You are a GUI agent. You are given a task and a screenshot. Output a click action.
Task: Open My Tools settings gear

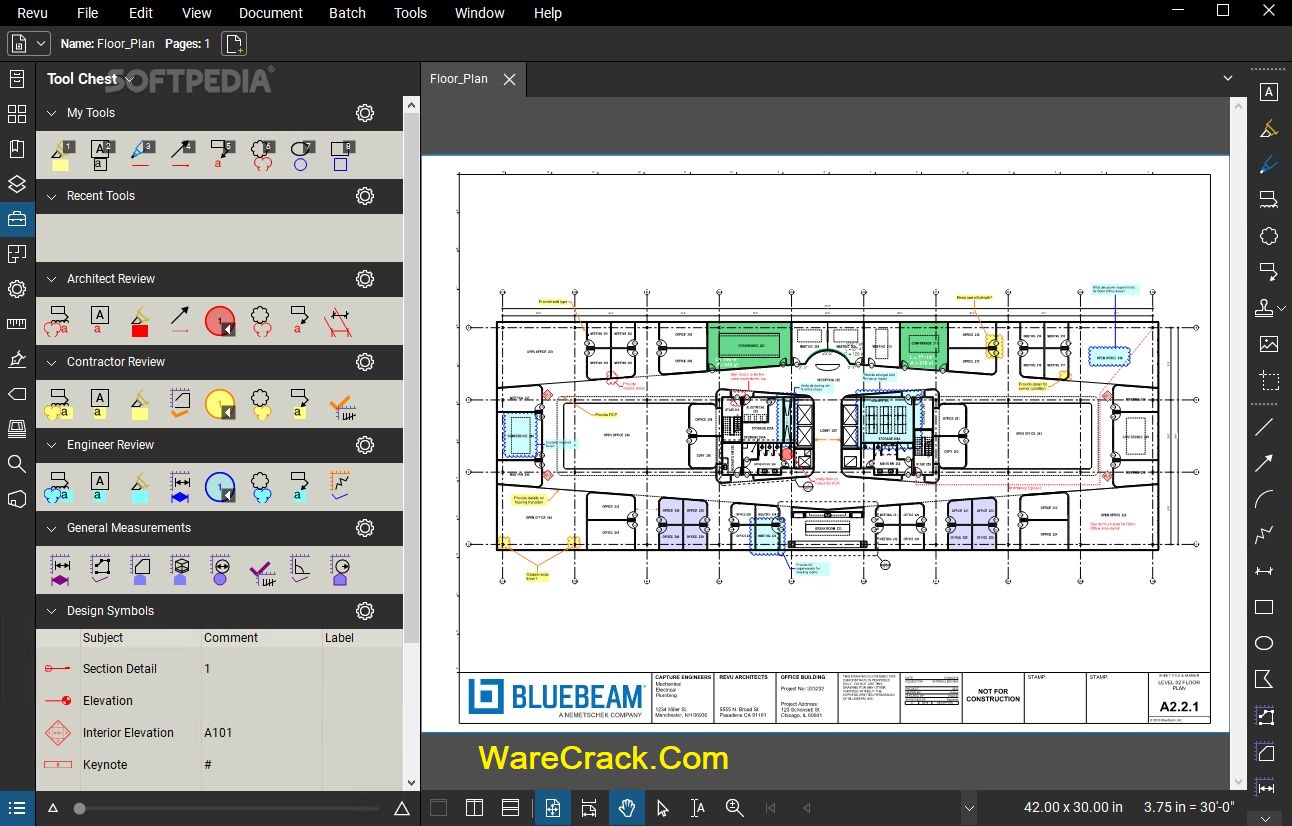365,113
